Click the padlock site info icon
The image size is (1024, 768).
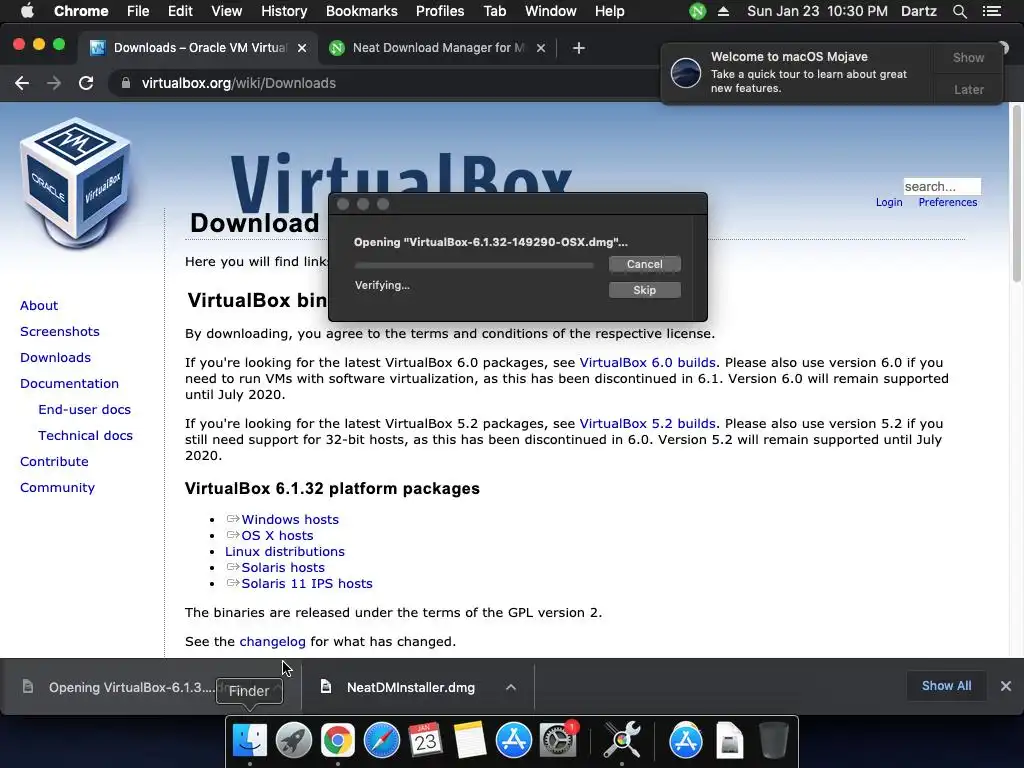point(126,83)
